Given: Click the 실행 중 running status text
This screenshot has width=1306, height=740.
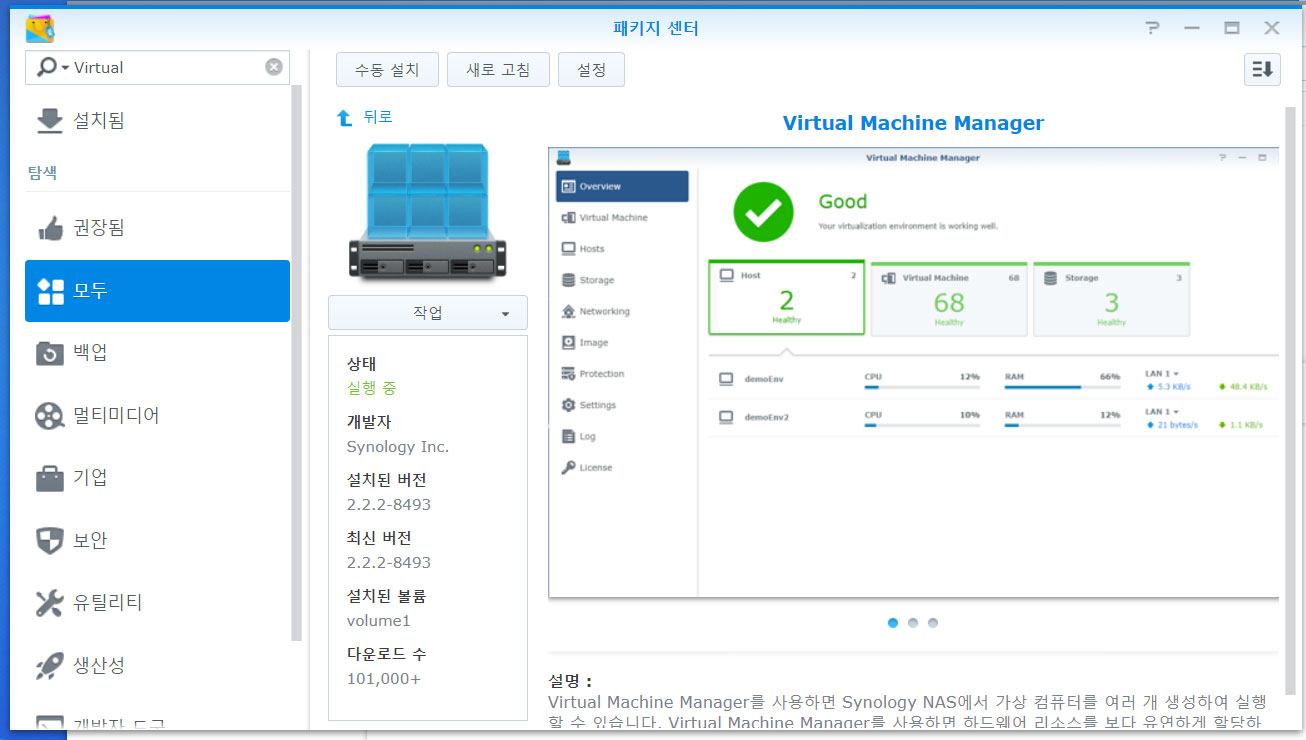Looking at the screenshot, I should (372, 388).
